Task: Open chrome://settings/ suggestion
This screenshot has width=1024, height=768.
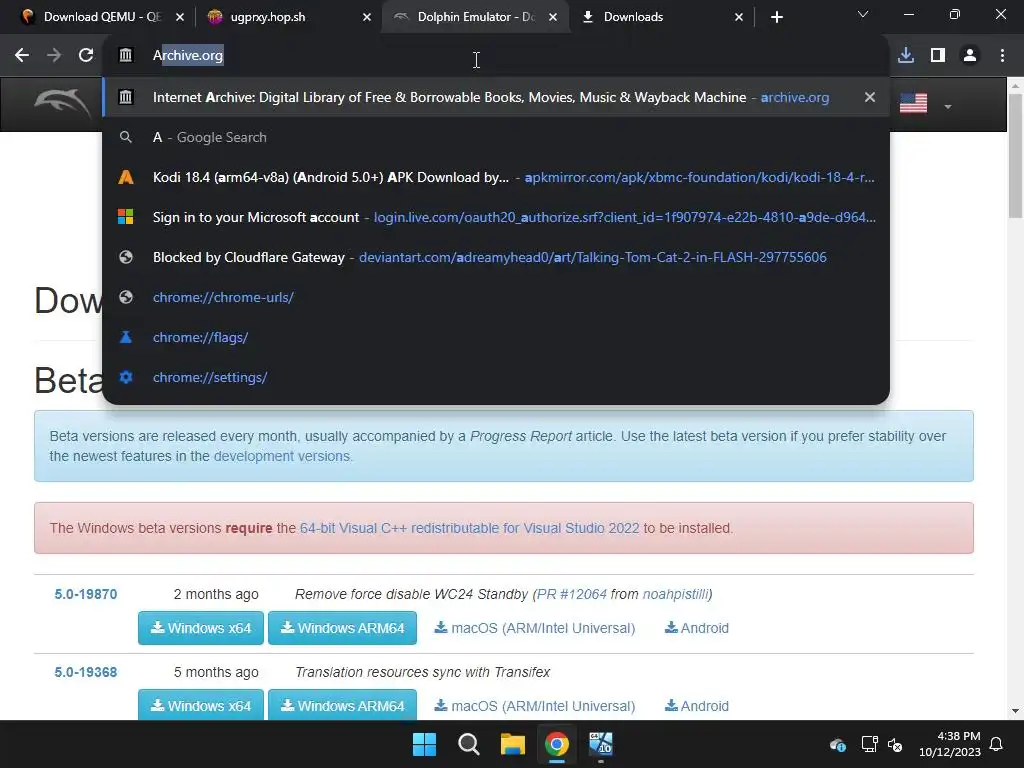Action: 496,377
